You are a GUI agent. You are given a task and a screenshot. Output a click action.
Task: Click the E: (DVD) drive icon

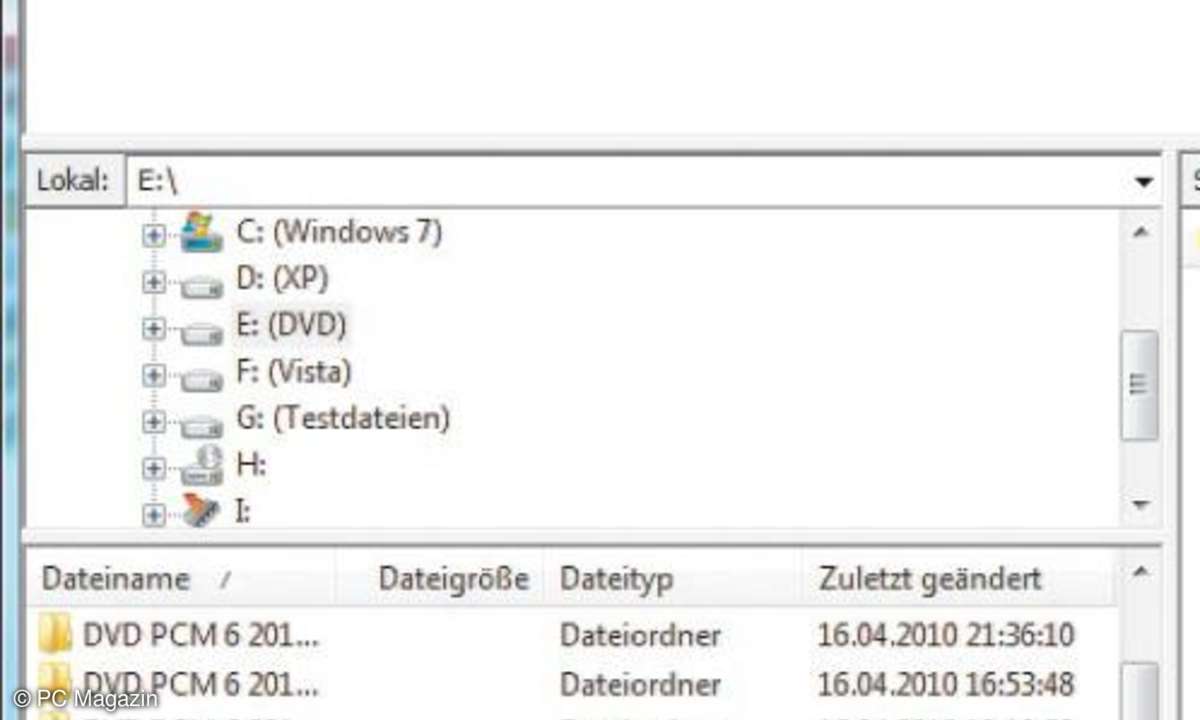point(202,330)
